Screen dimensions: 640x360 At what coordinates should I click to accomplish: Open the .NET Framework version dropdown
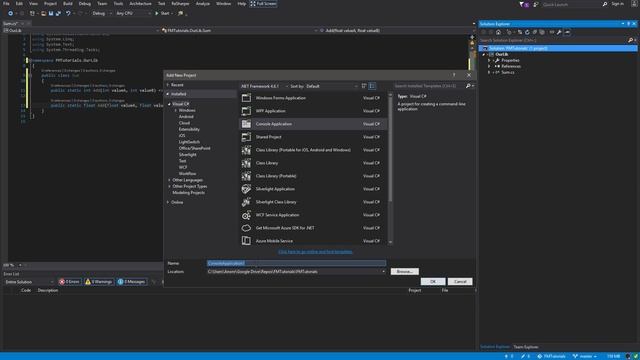[264, 86]
